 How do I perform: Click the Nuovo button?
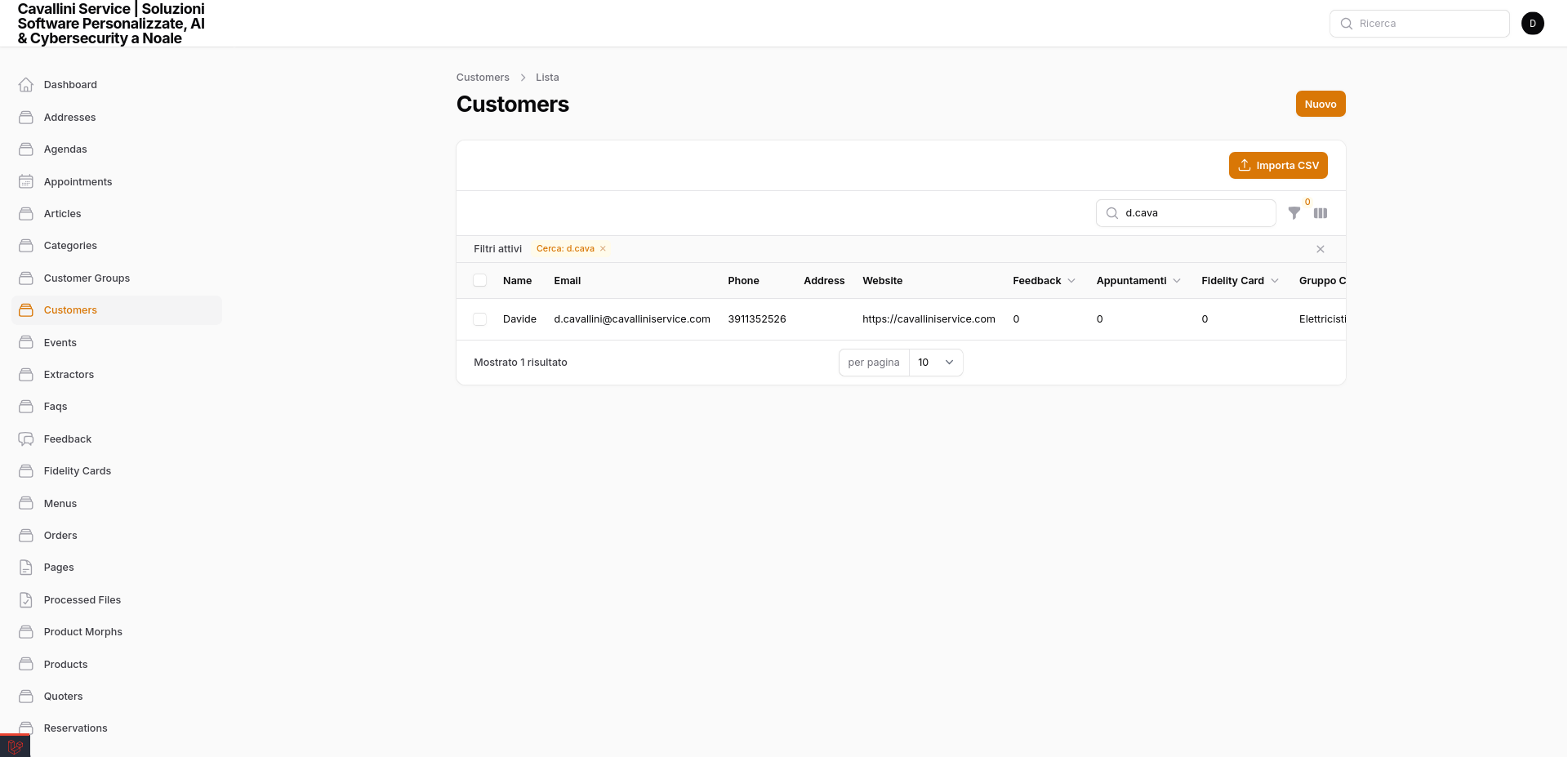(x=1320, y=104)
